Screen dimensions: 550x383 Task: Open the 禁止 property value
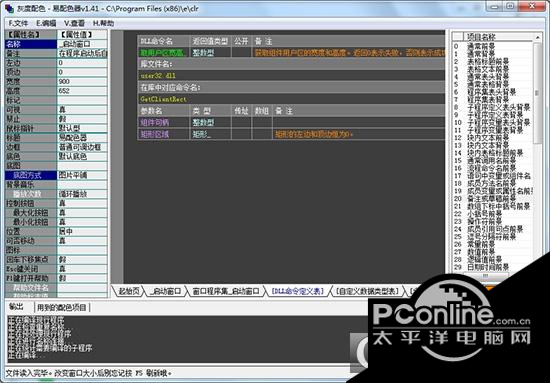tap(82, 119)
